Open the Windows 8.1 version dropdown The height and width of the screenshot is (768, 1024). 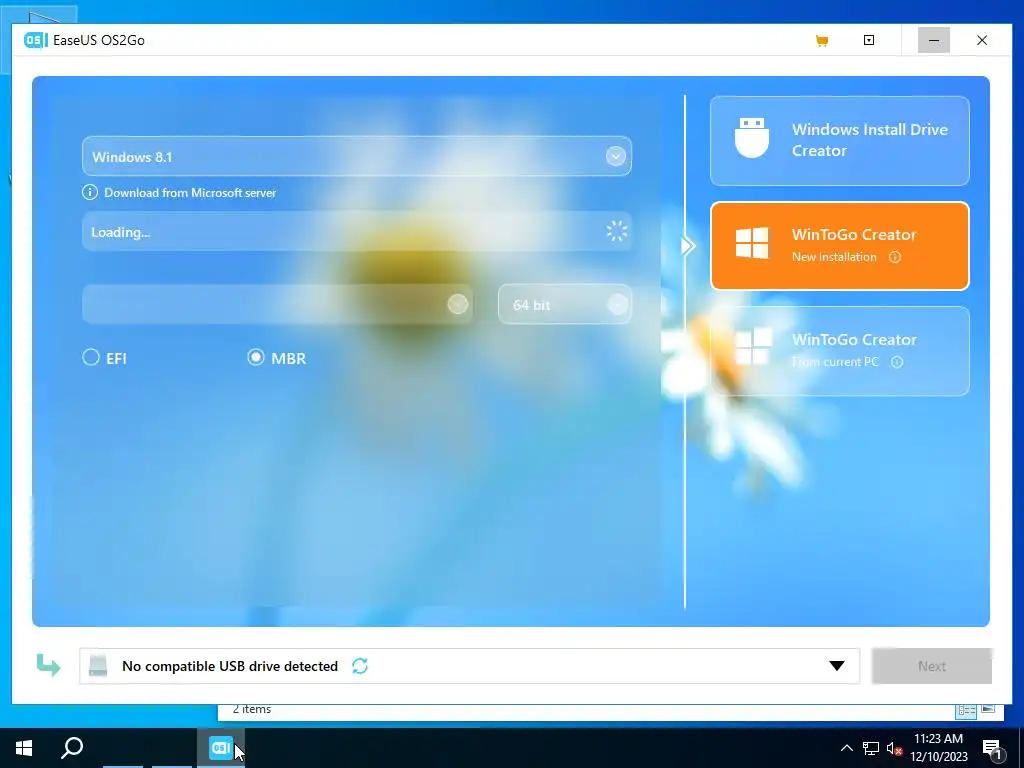[x=357, y=157]
